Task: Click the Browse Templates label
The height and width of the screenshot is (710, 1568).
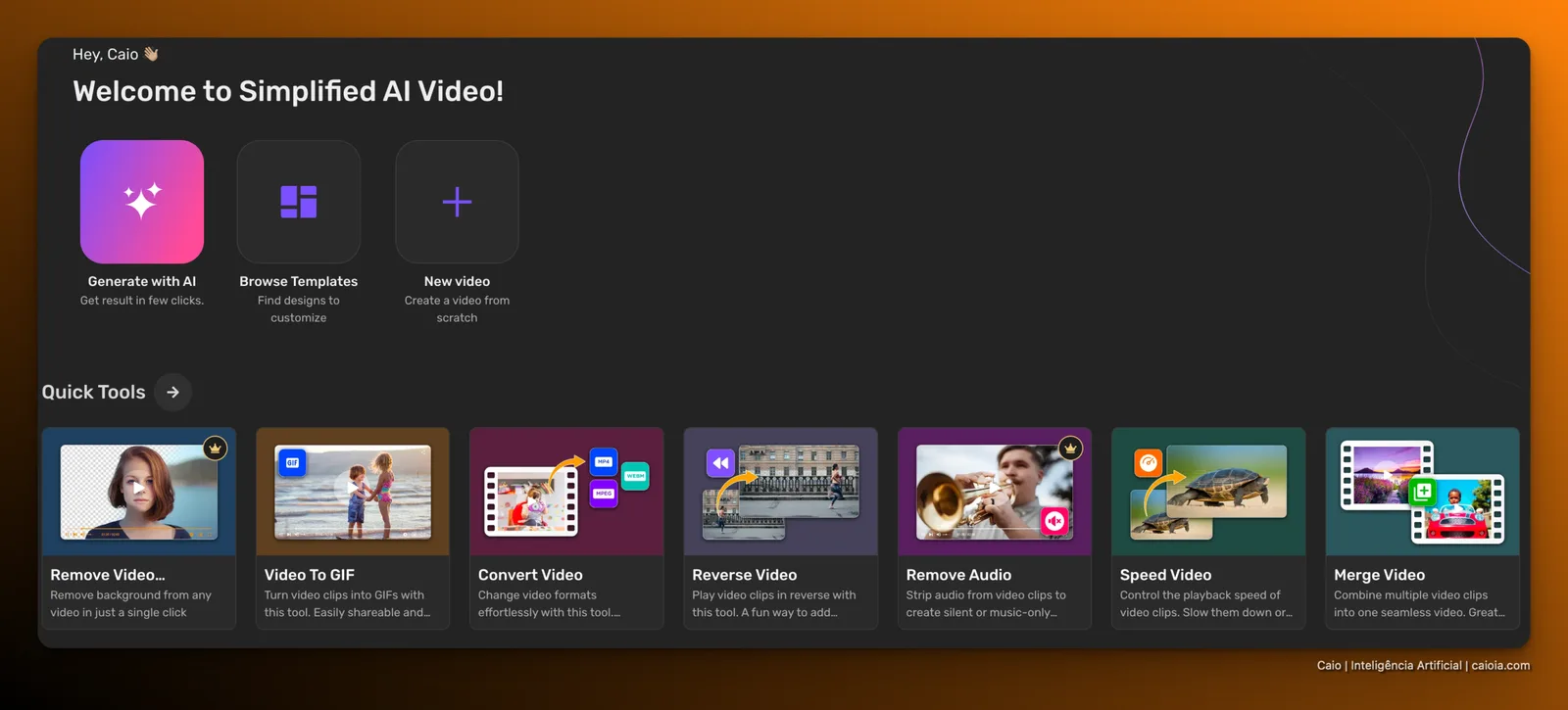Action: point(299,281)
